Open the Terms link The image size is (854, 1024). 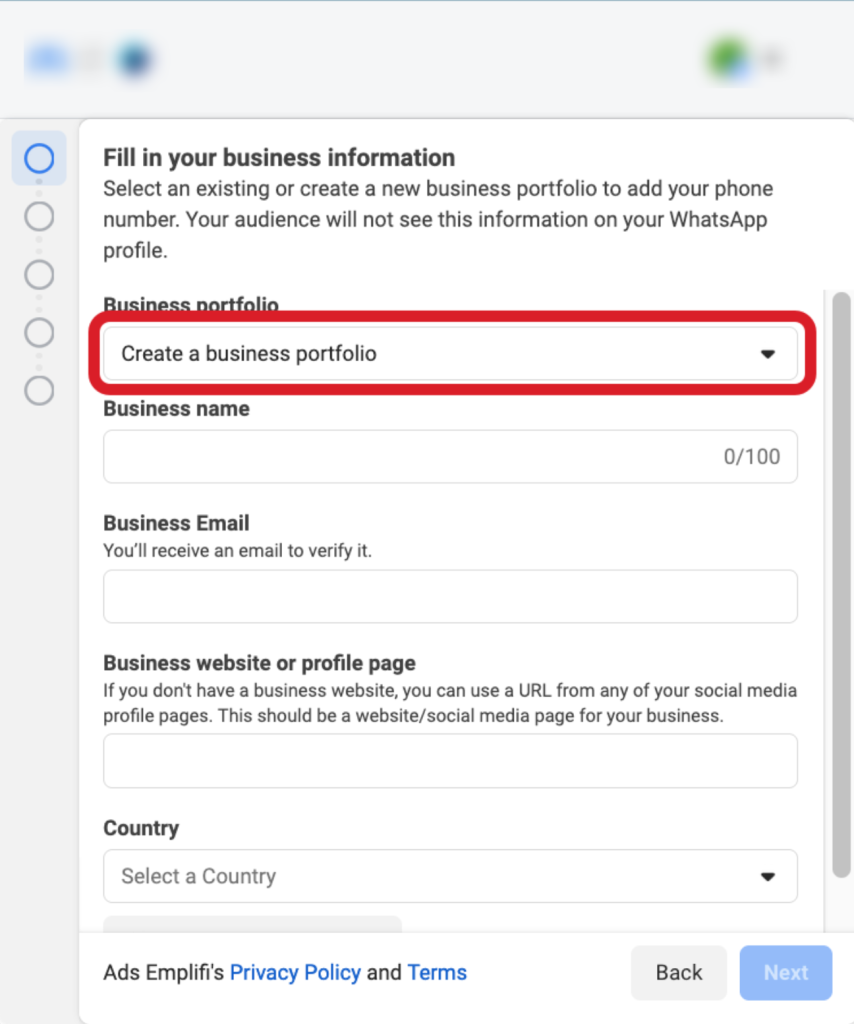pos(437,972)
